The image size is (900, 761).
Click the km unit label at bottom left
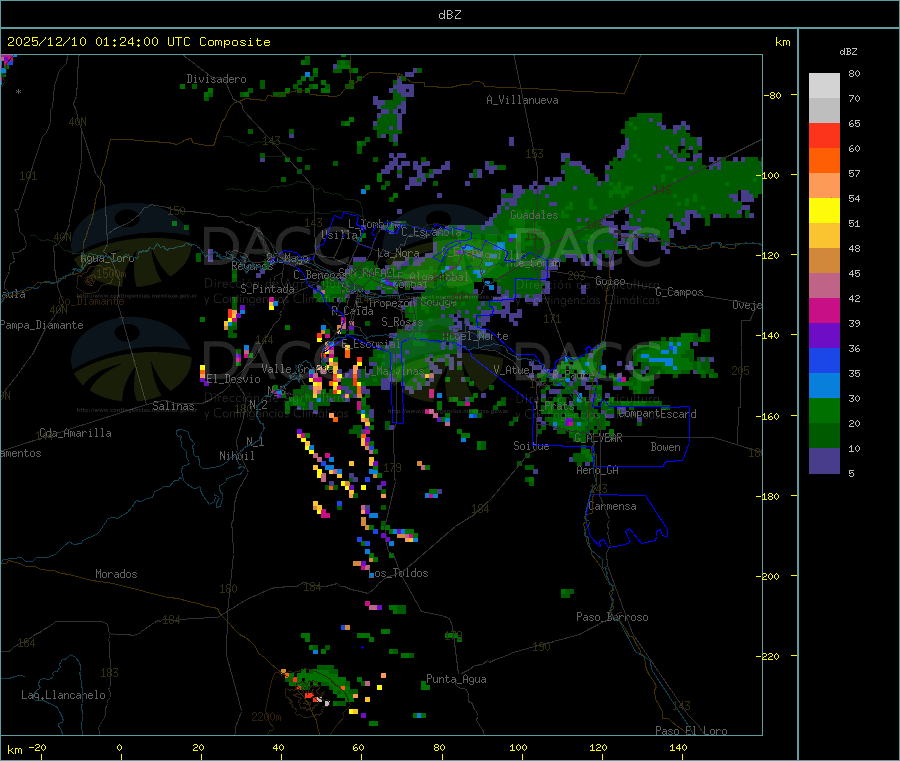[x=14, y=750]
